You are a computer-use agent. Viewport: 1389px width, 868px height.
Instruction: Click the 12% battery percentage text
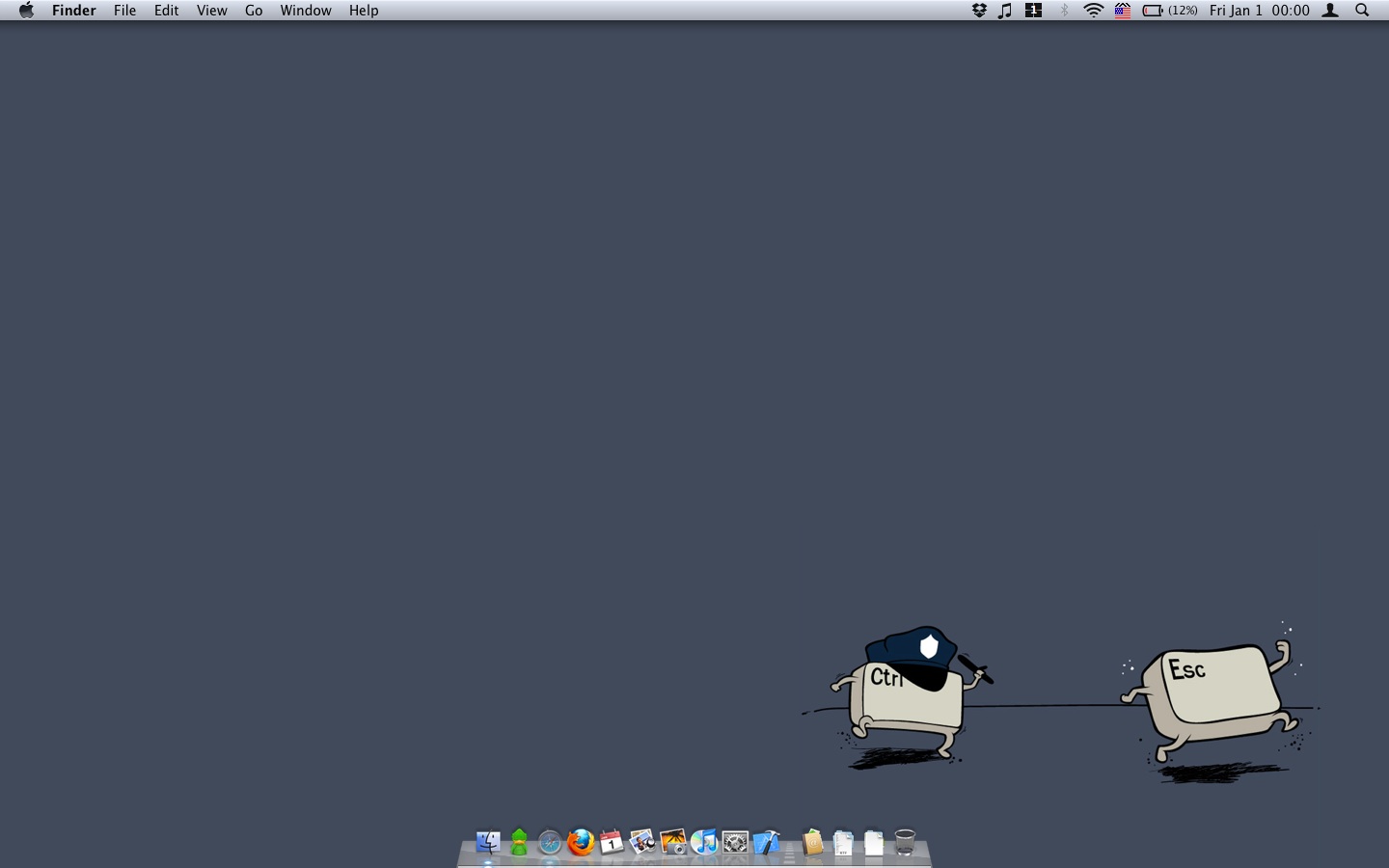pyautogui.click(x=1183, y=11)
